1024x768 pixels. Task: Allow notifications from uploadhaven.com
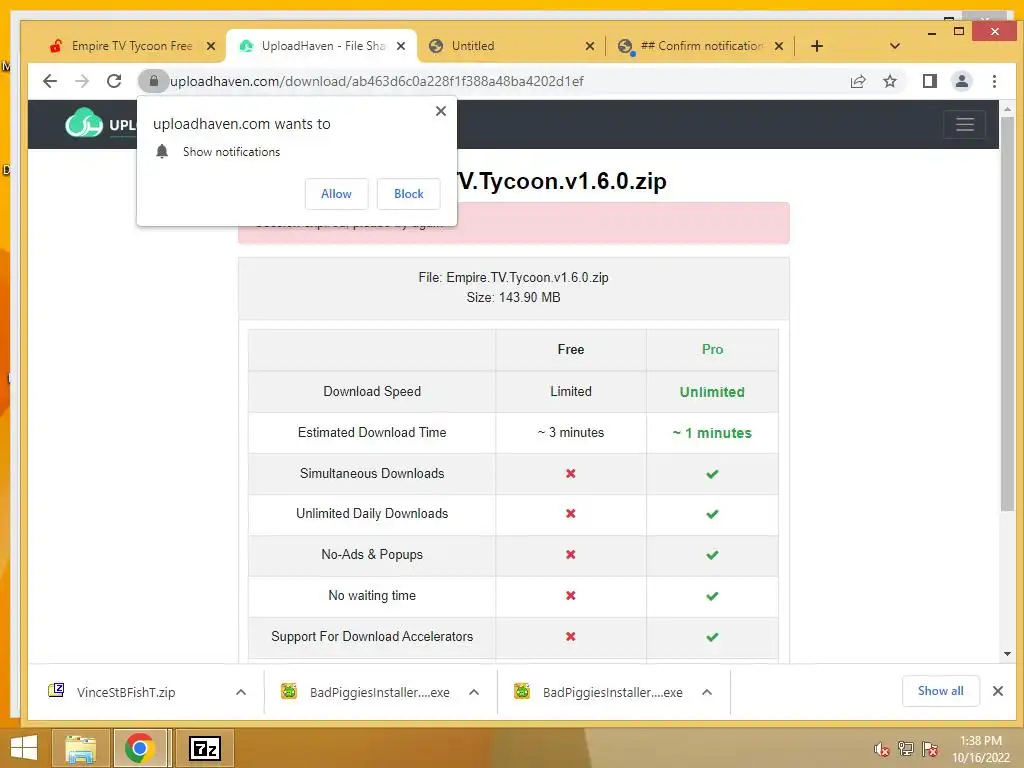(x=336, y=194)
